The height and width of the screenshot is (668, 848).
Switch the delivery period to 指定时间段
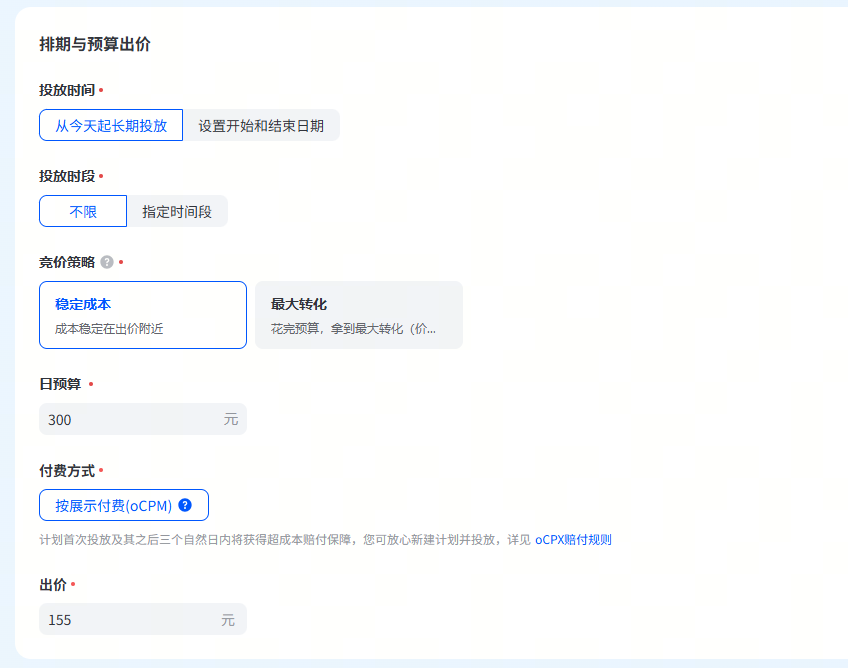(x=177, y=212)
